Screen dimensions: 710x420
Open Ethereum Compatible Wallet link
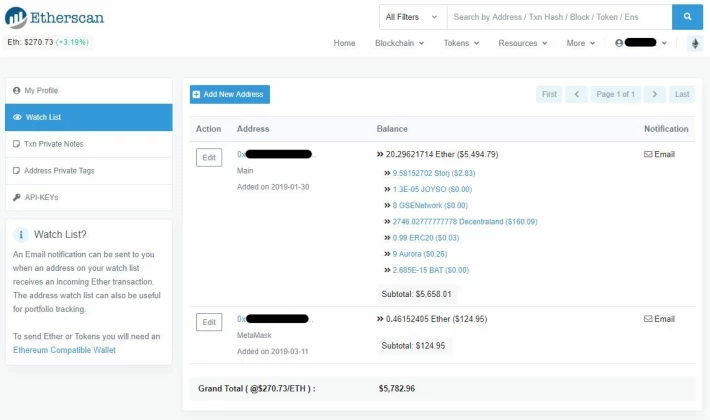point(64,350)
